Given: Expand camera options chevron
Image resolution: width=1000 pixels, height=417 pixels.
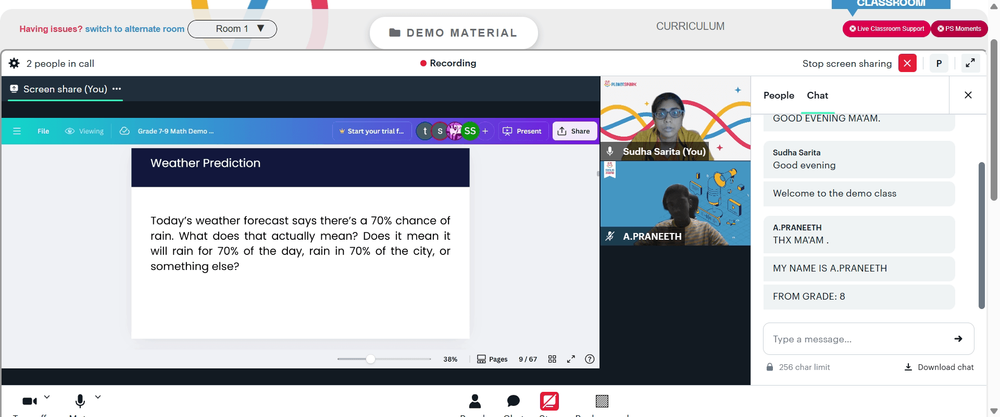Looking at the screenshot, I should click(47, 397).
